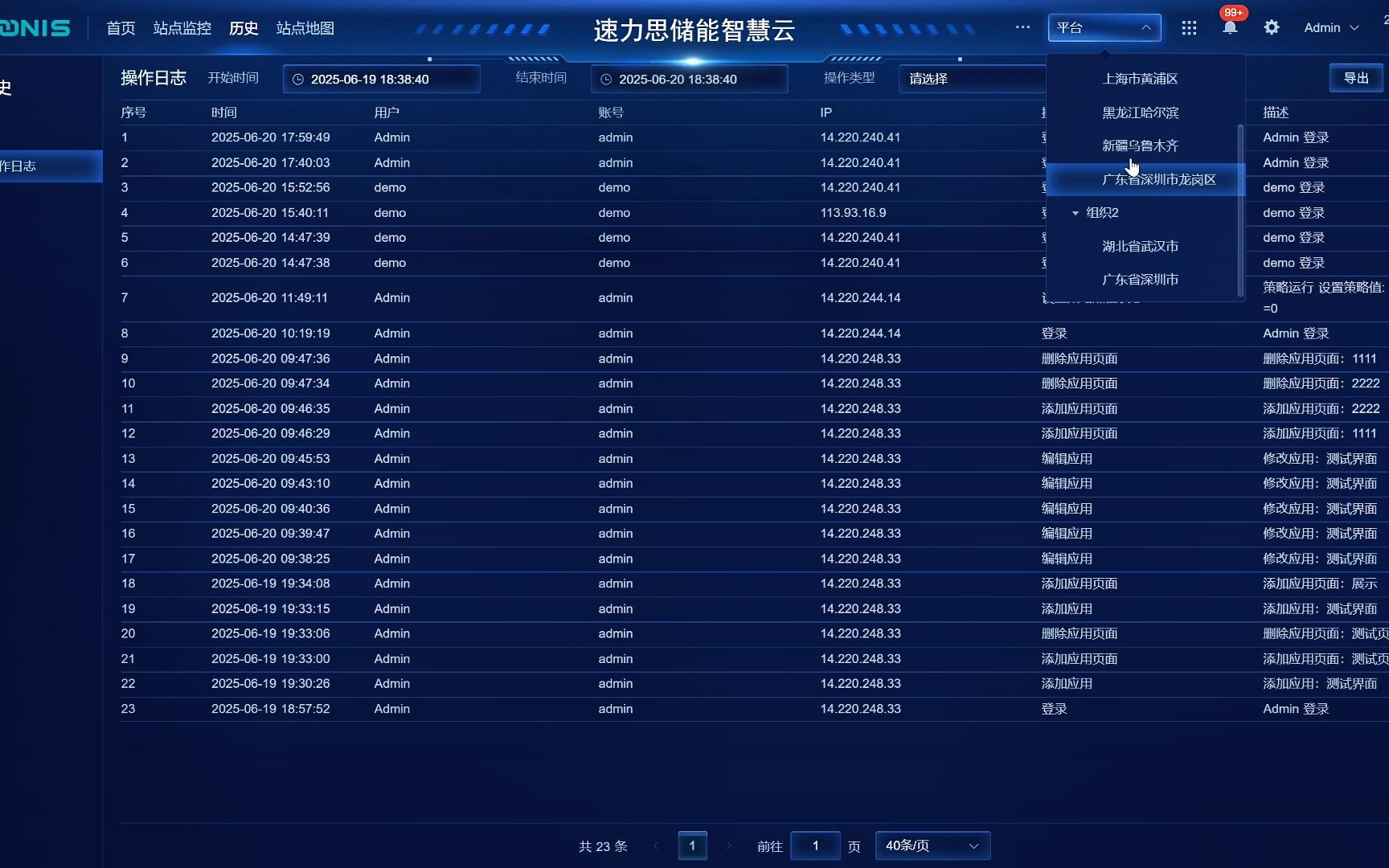Click the start time input 2025-06-19 18:38:40

[382, 79]
